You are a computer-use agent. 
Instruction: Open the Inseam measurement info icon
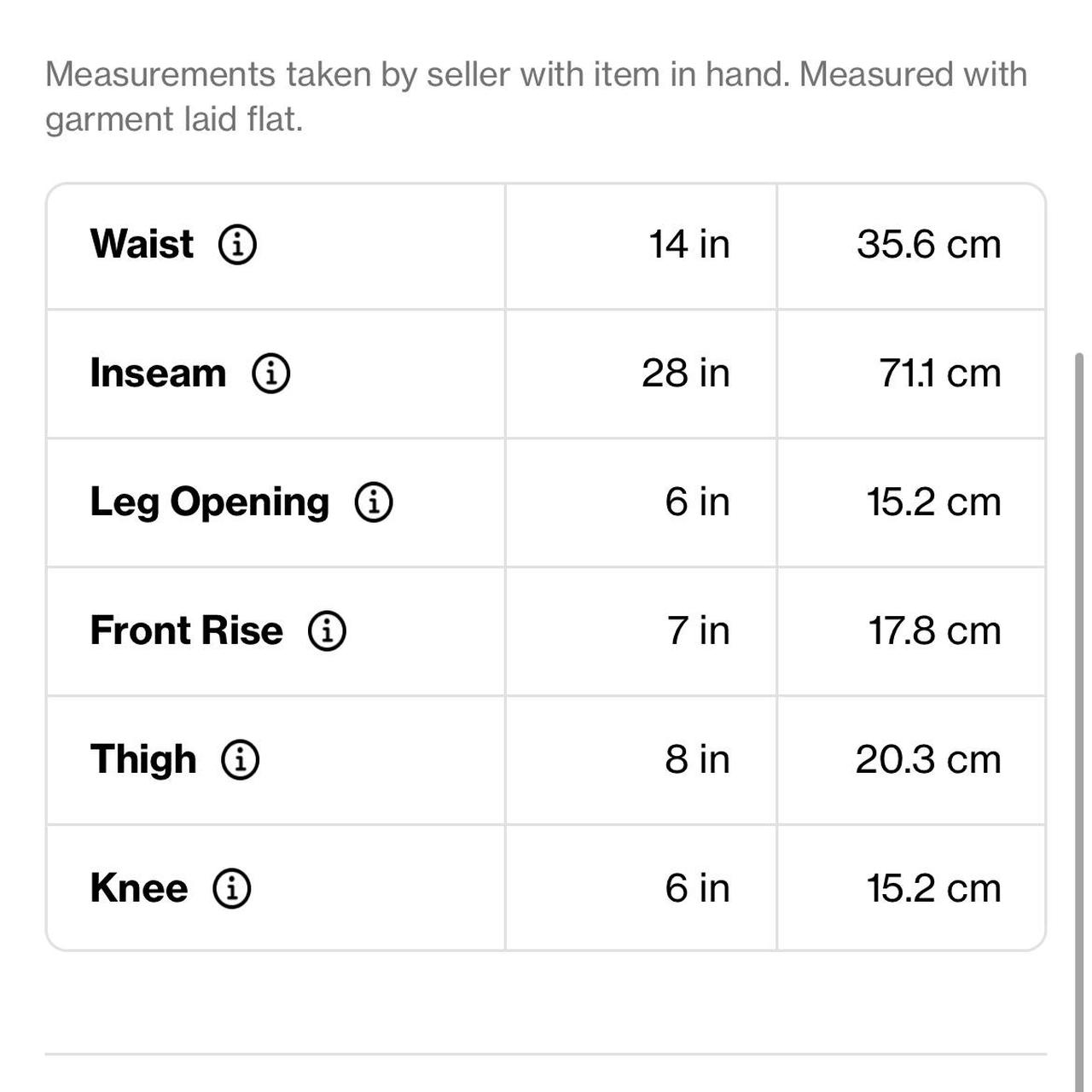click(271, 374)
